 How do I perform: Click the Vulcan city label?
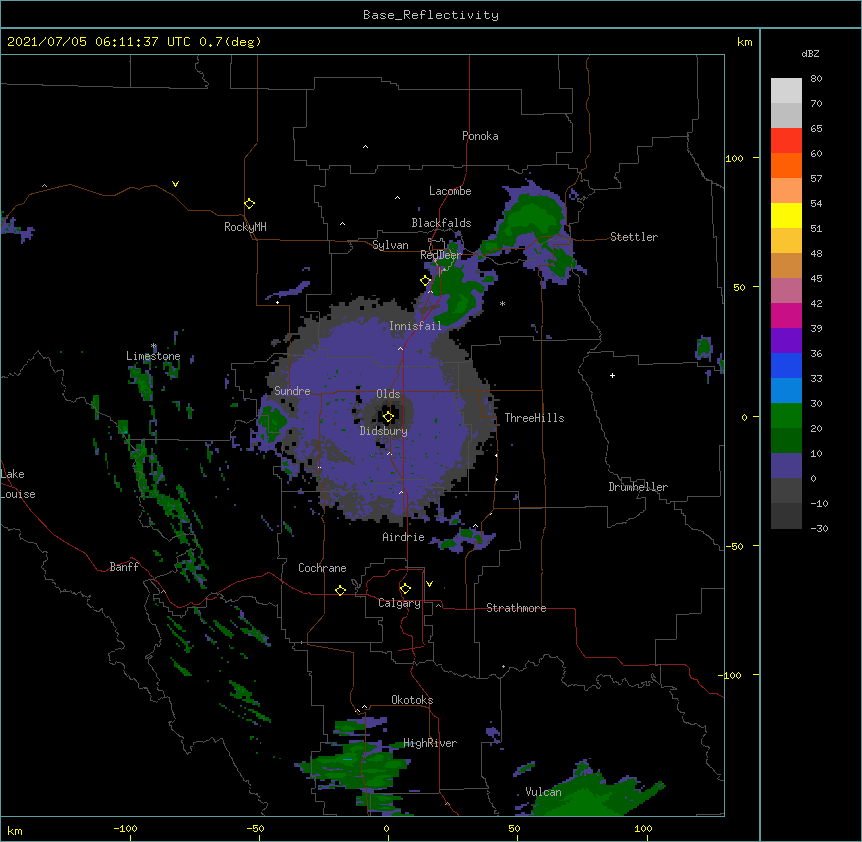click(x=543, y=792)
